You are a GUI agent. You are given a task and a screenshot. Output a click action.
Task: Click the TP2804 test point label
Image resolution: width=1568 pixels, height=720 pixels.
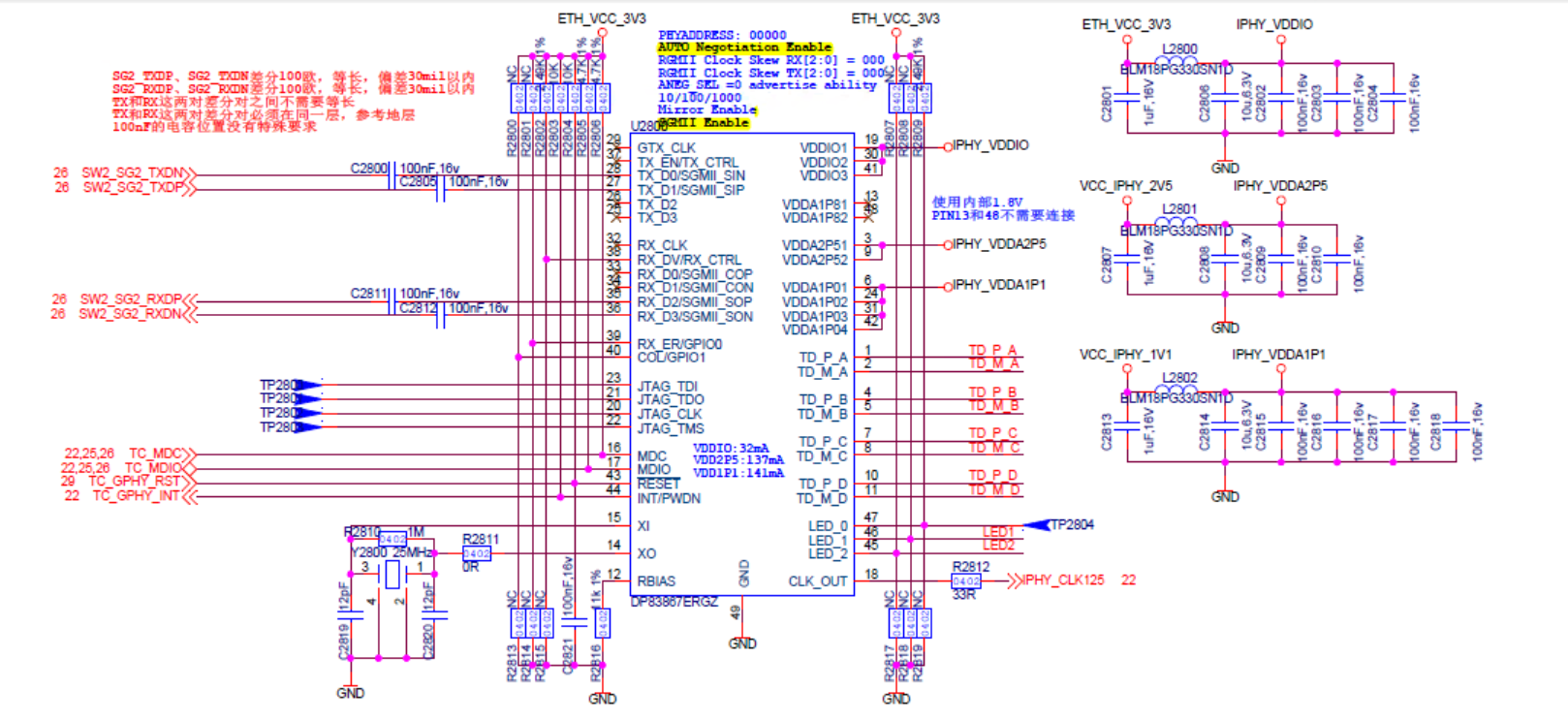pyautogui.click(x=1073, y=525)
